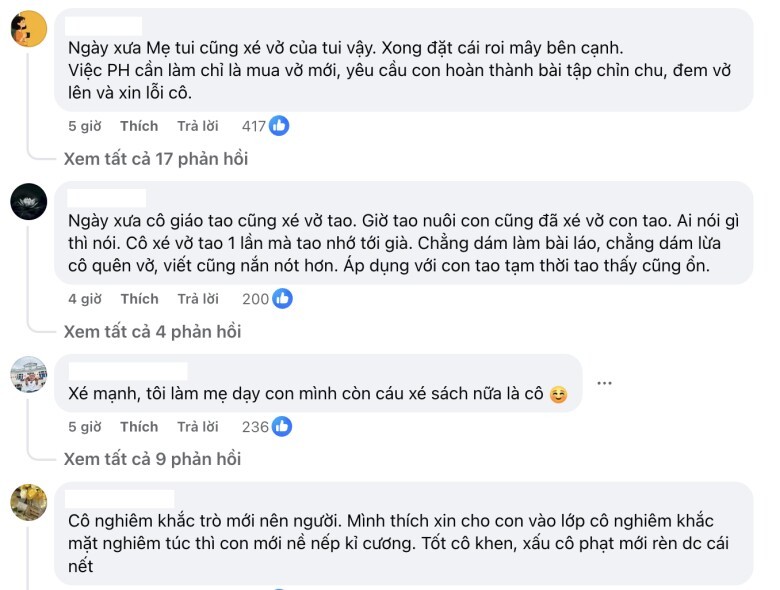Like the 'Xé mạnh' comment
The width and height of the screenshot is (780, 590).
tap(139, 426)
